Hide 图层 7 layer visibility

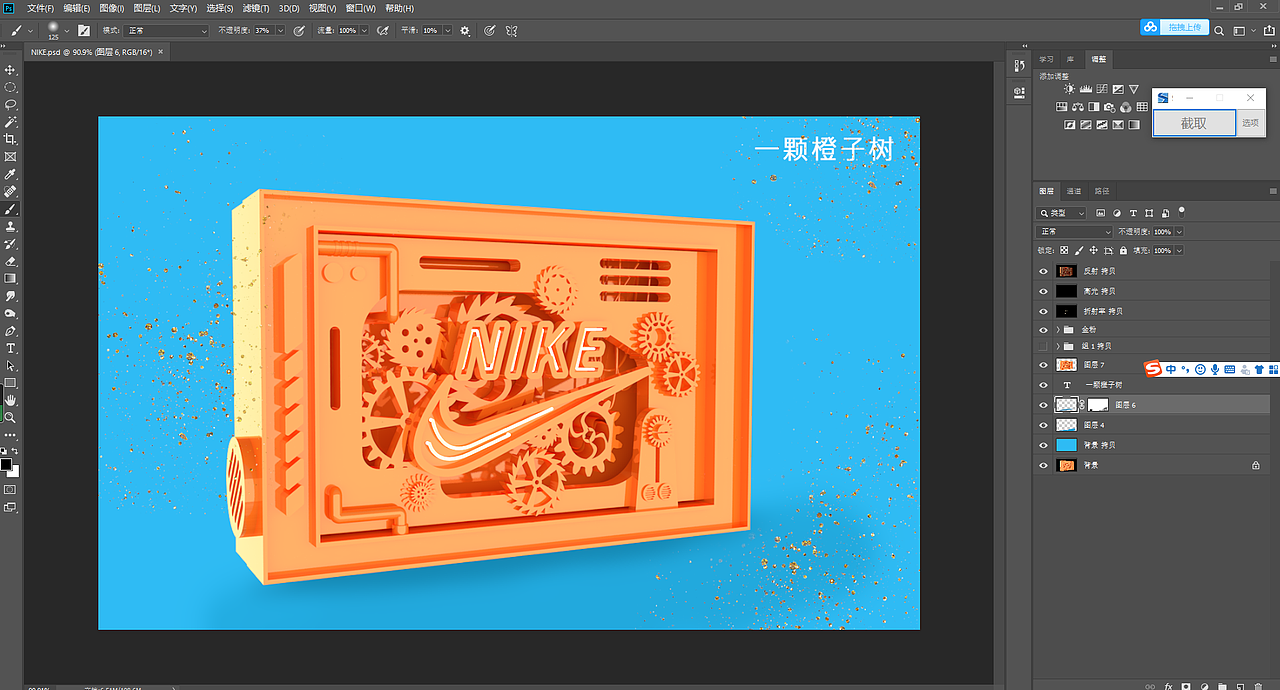click(1043, 365)
